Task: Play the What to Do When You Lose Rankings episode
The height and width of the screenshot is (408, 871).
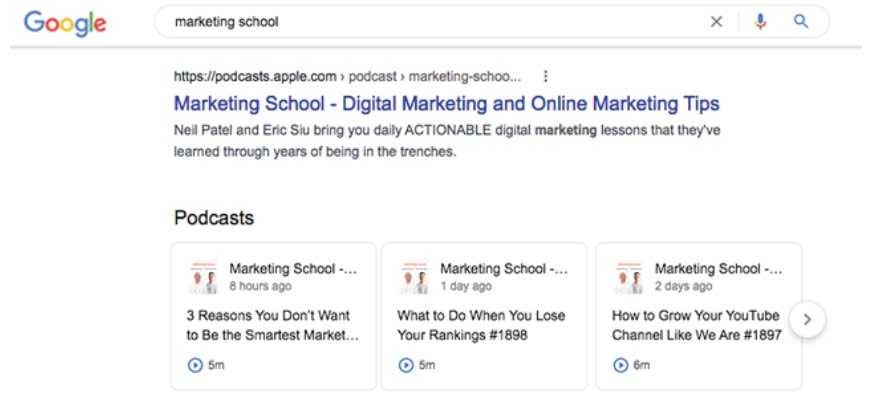Action: point(406,365)
